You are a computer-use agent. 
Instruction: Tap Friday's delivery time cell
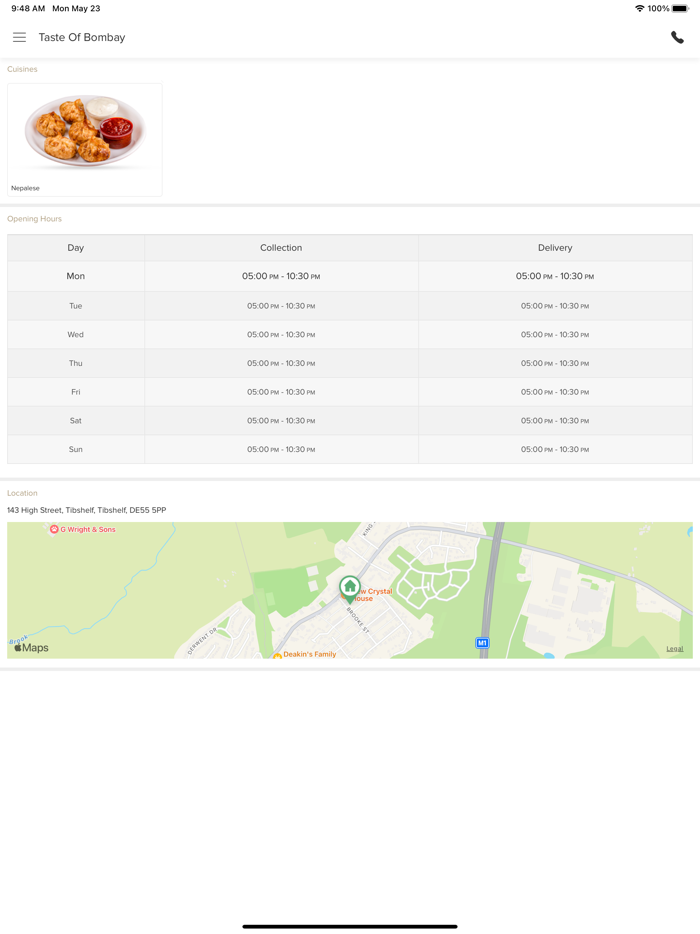tap(555, 392)
